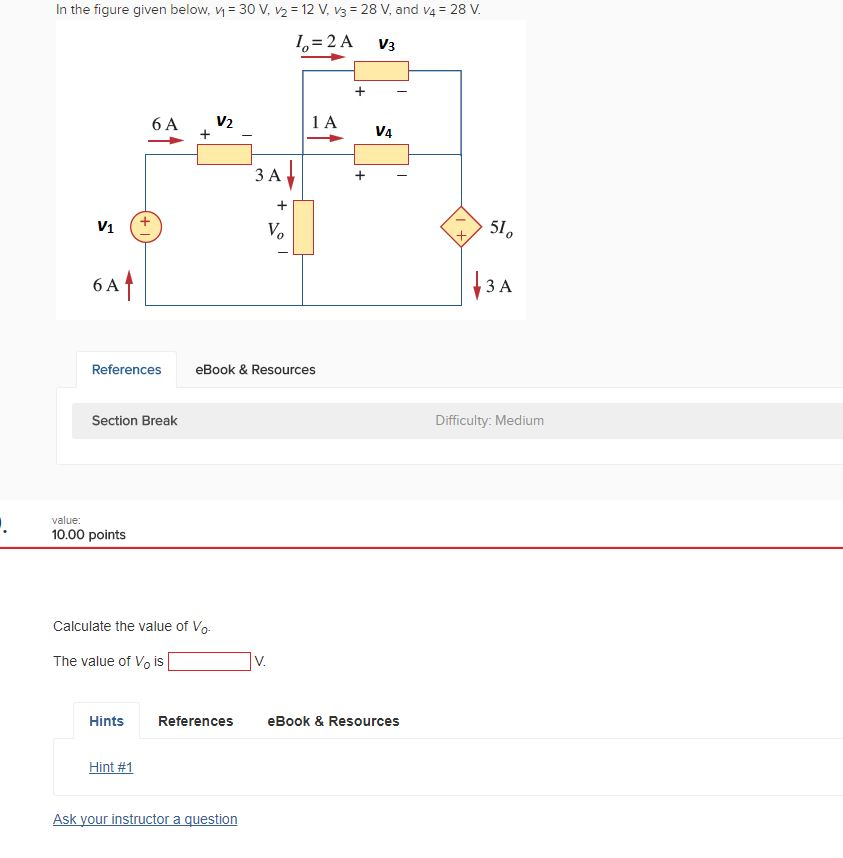Open Hint #1
Screen dimensions: 843x858
point(110,767)
